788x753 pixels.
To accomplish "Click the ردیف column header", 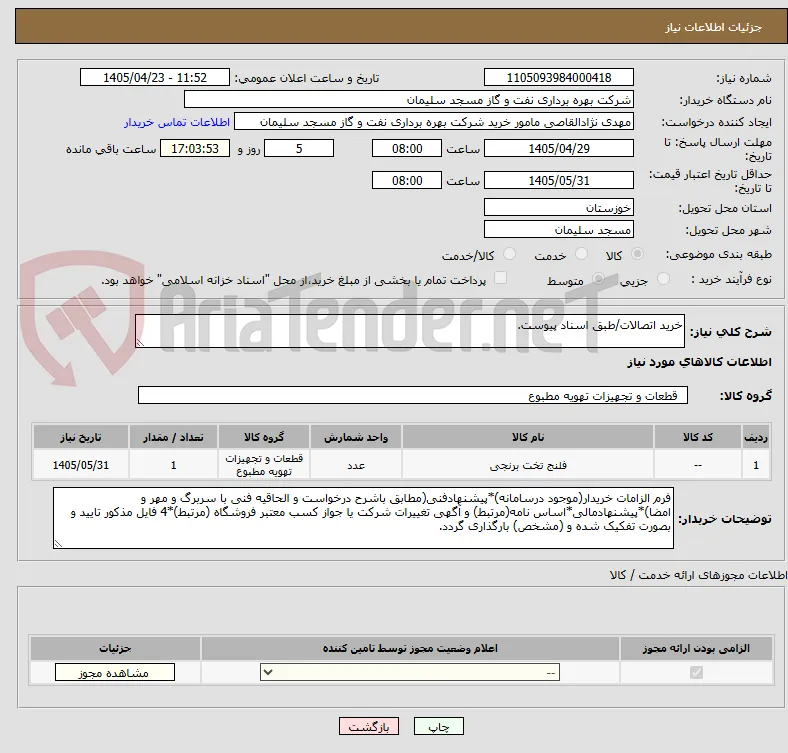I will point(756,437).
